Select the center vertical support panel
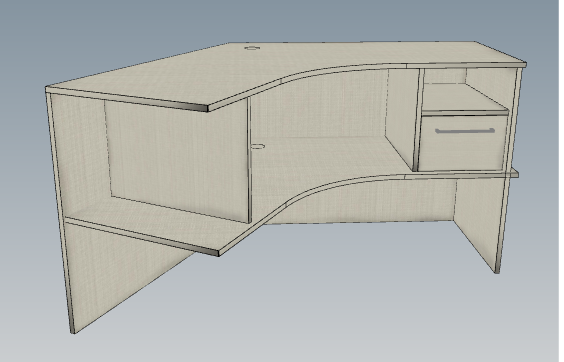The image size is (564, 362). tap(249, 160)
